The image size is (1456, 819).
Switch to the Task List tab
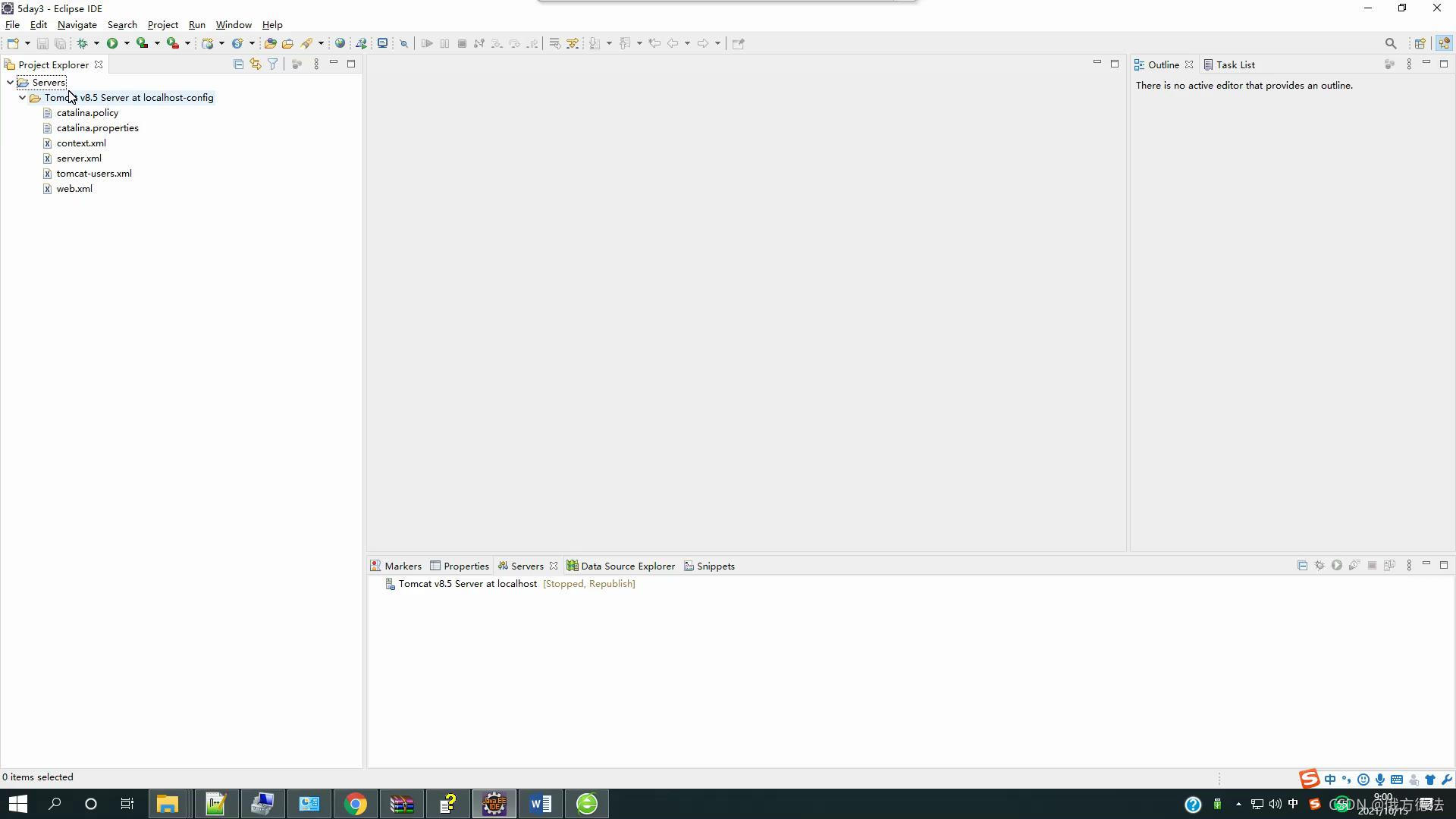(1229, 64)
